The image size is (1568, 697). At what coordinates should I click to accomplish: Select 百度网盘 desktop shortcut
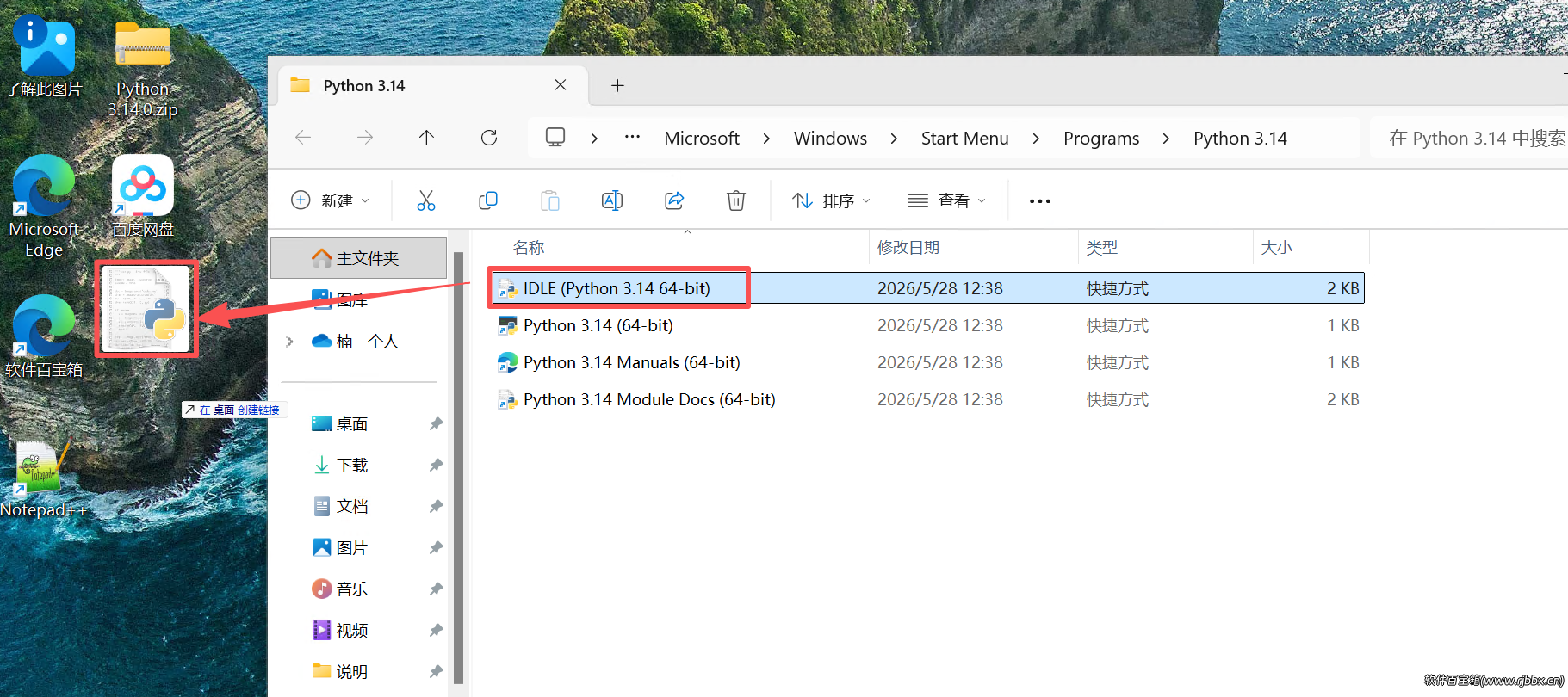pyautogui.click(x=143, y=196)
